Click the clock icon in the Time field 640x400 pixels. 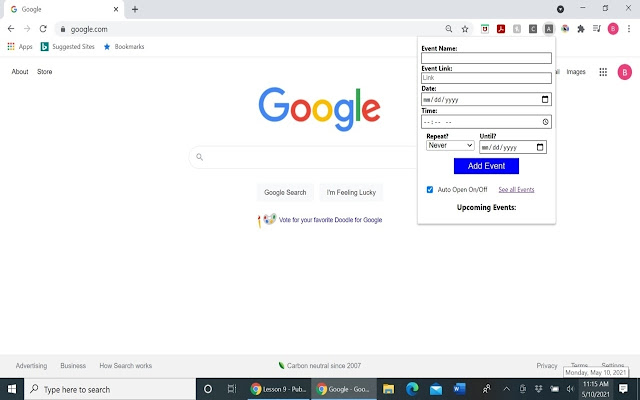[545, 122]
